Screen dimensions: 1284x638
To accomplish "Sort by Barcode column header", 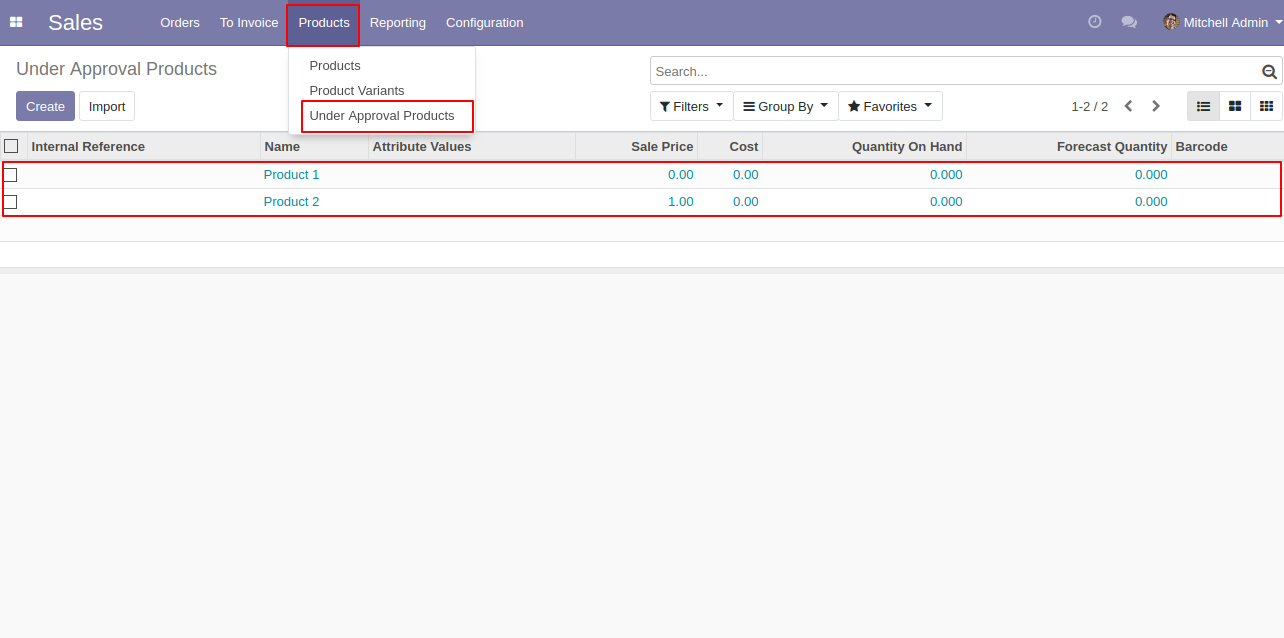I will click(1227, 146).
